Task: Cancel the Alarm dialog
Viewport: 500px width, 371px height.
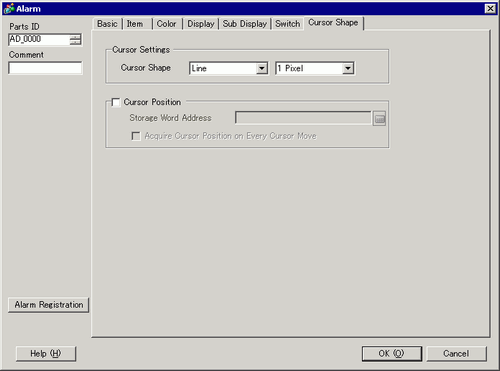Action: click(x=456, y=353)
